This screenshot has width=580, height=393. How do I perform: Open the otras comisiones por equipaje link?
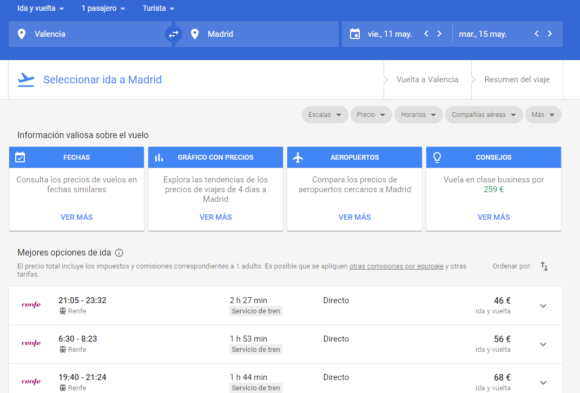396,266
